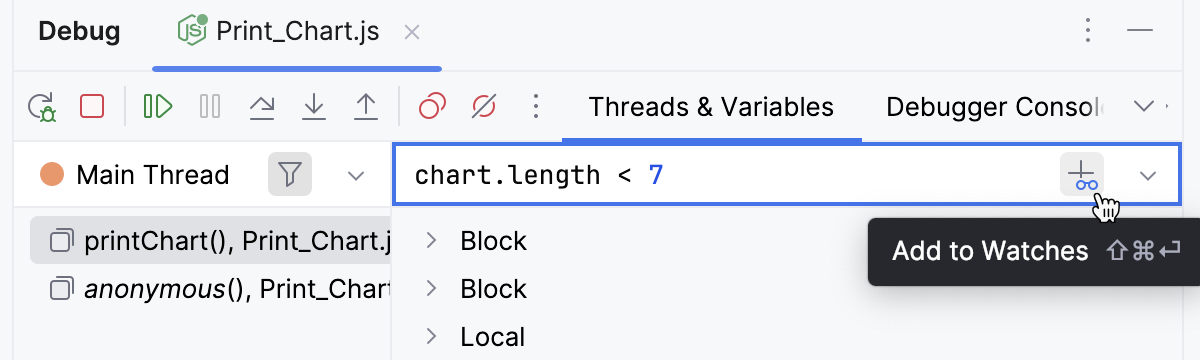Select the printChart() stack frame
Image resolution: width=1200 pixels, height=360 pixels.
pos(211,241)
